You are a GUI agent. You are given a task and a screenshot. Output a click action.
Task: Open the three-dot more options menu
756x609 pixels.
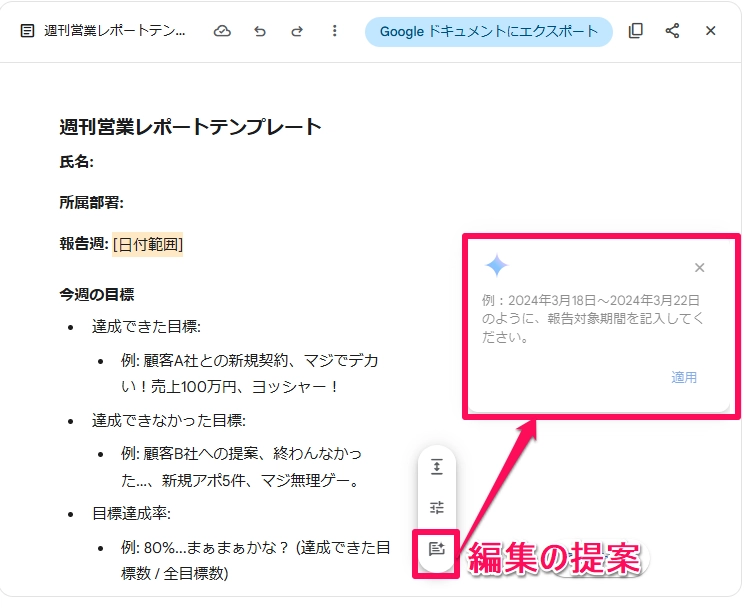pos(334,31)
